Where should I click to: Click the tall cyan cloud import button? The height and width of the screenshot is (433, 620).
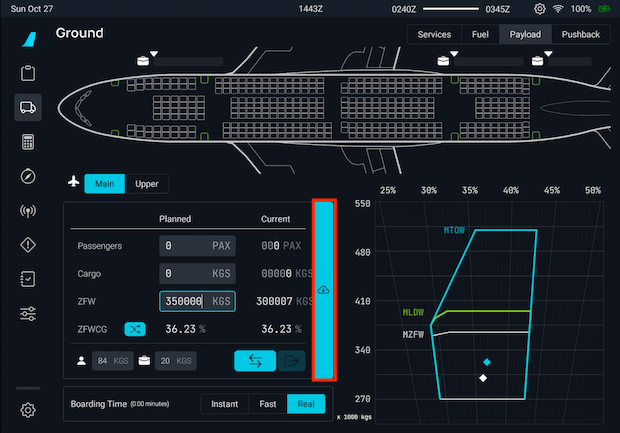point(323,290)
